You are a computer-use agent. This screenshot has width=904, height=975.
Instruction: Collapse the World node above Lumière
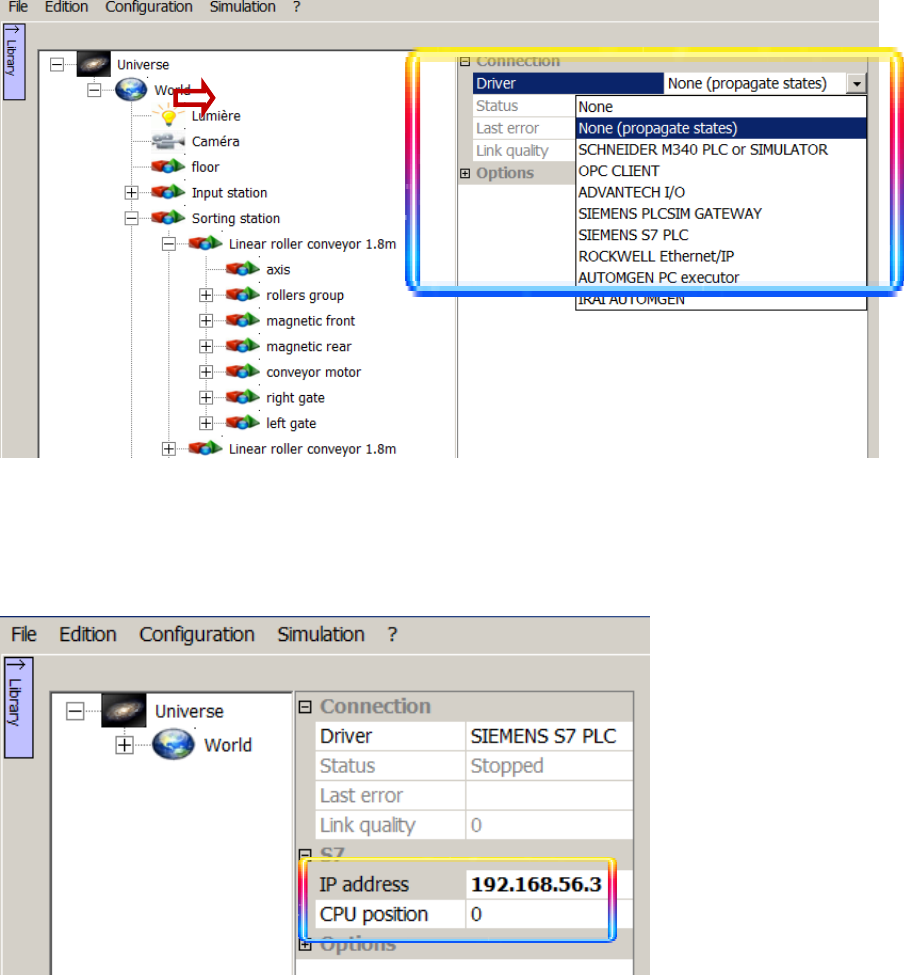coord(94,90)
